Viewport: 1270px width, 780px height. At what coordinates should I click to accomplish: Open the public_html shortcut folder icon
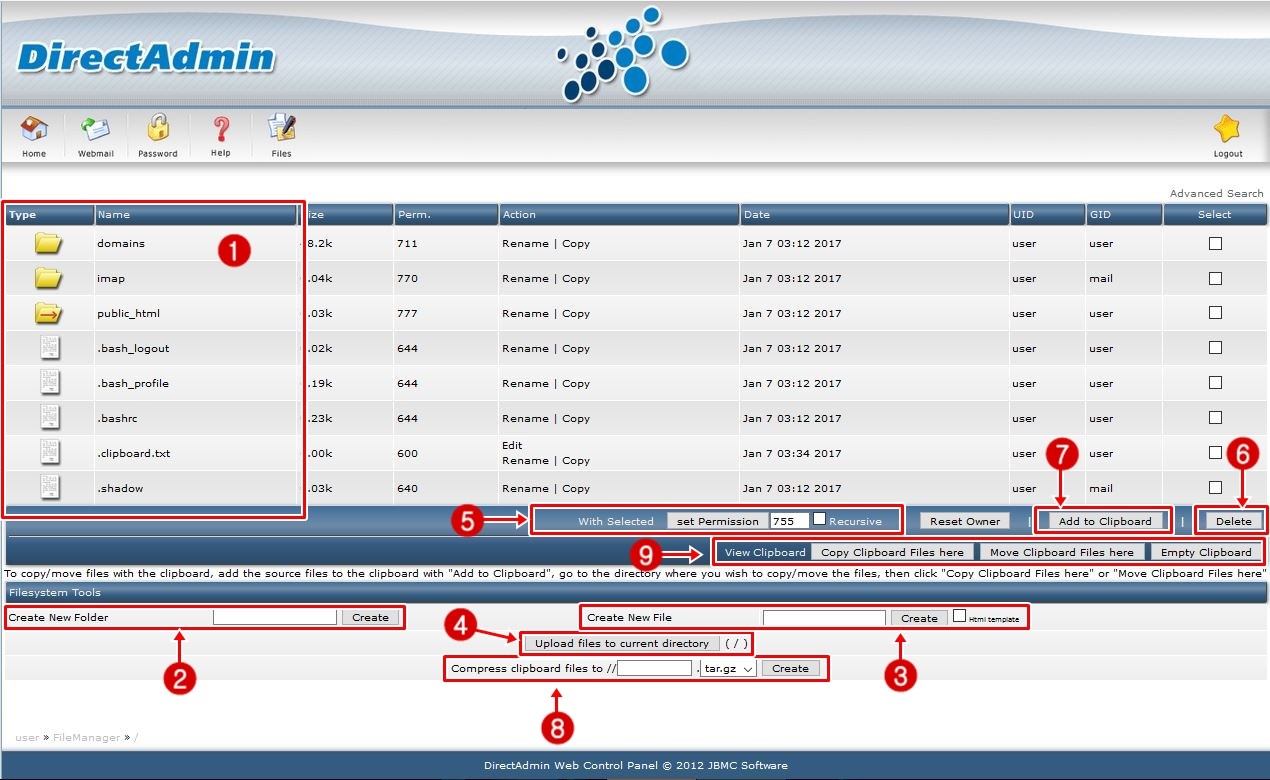(x=48, y=313)
